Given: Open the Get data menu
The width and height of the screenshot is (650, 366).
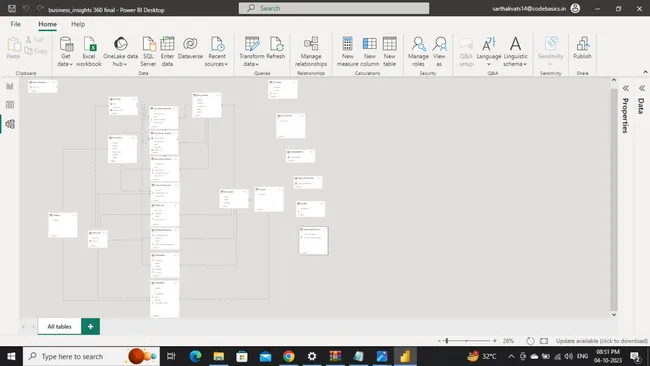Looking at the screenshot, I should (x=65, y=51).
